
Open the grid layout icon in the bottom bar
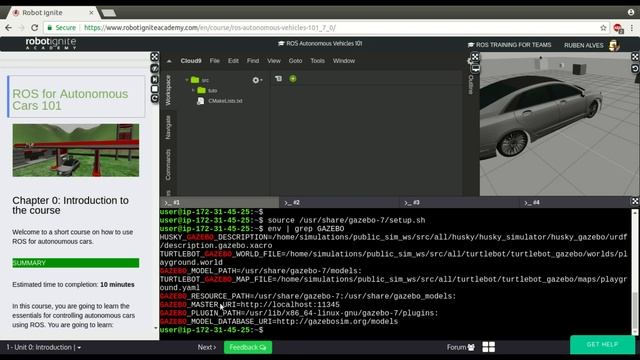pyautogui.click(x=489, y=347)
